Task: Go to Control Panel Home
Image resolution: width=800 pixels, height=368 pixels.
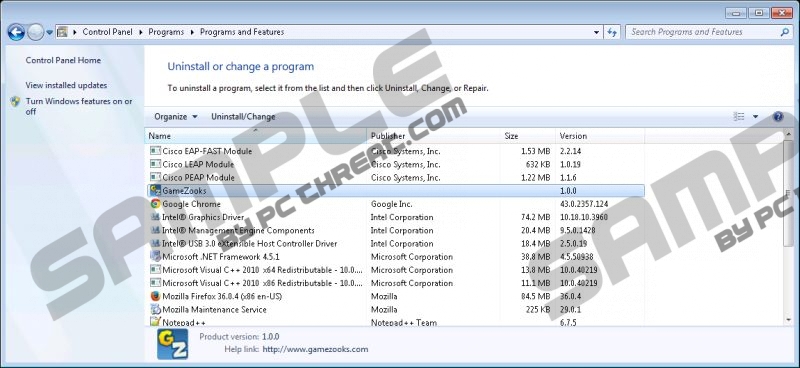Action: coord(63,60)
